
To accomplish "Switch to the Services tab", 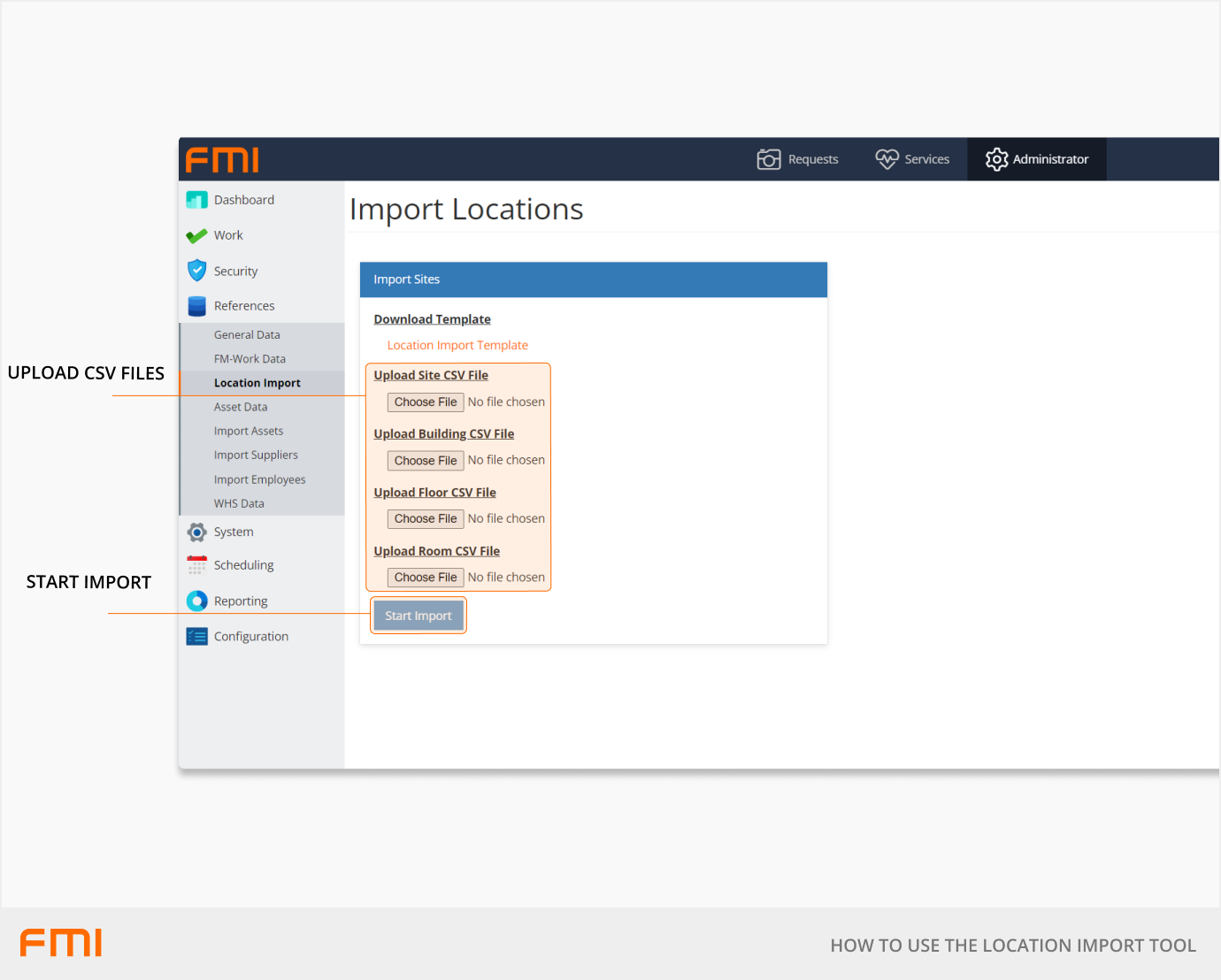I will [912, 159].
